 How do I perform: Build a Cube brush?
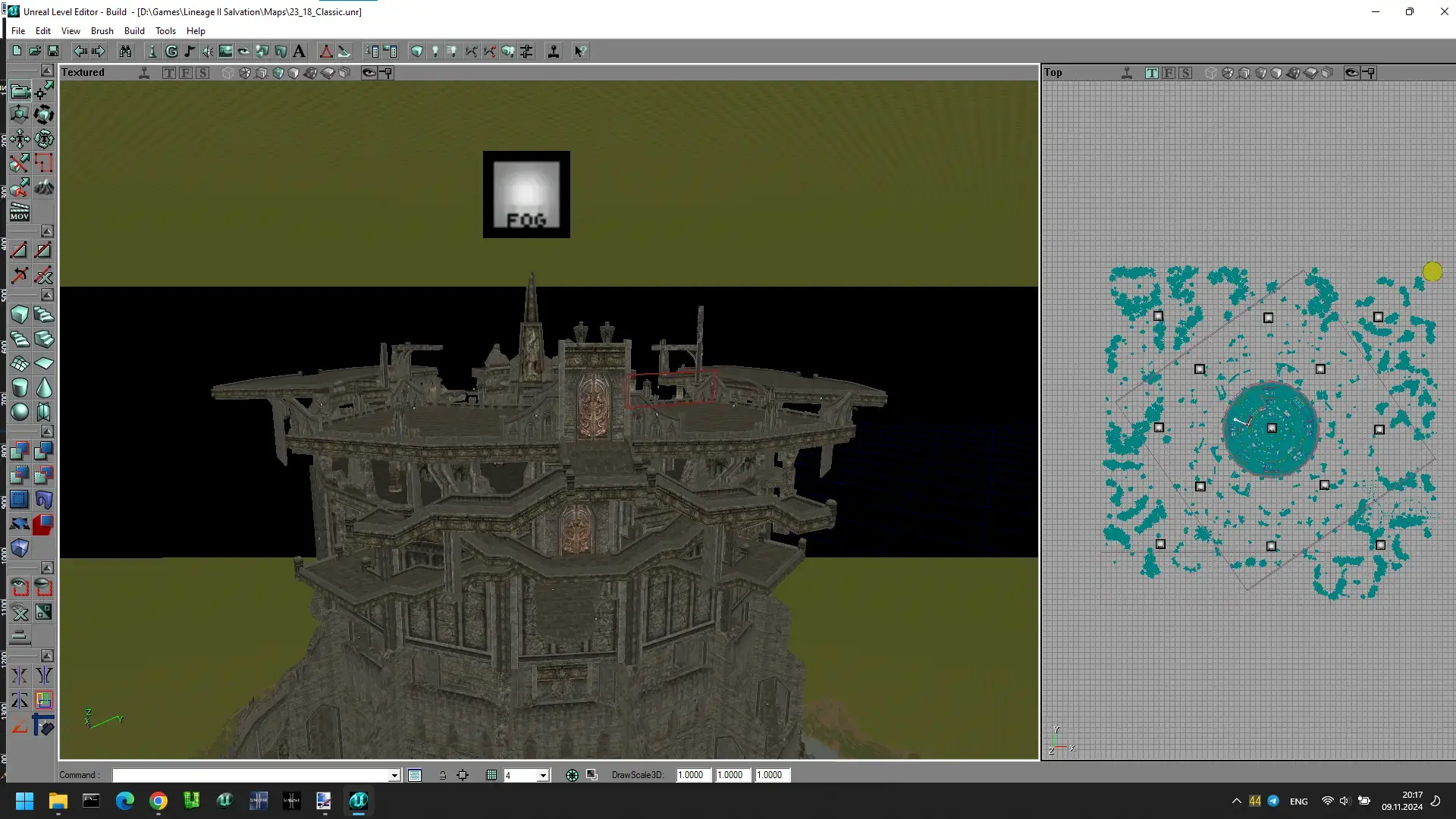point(20,315)
